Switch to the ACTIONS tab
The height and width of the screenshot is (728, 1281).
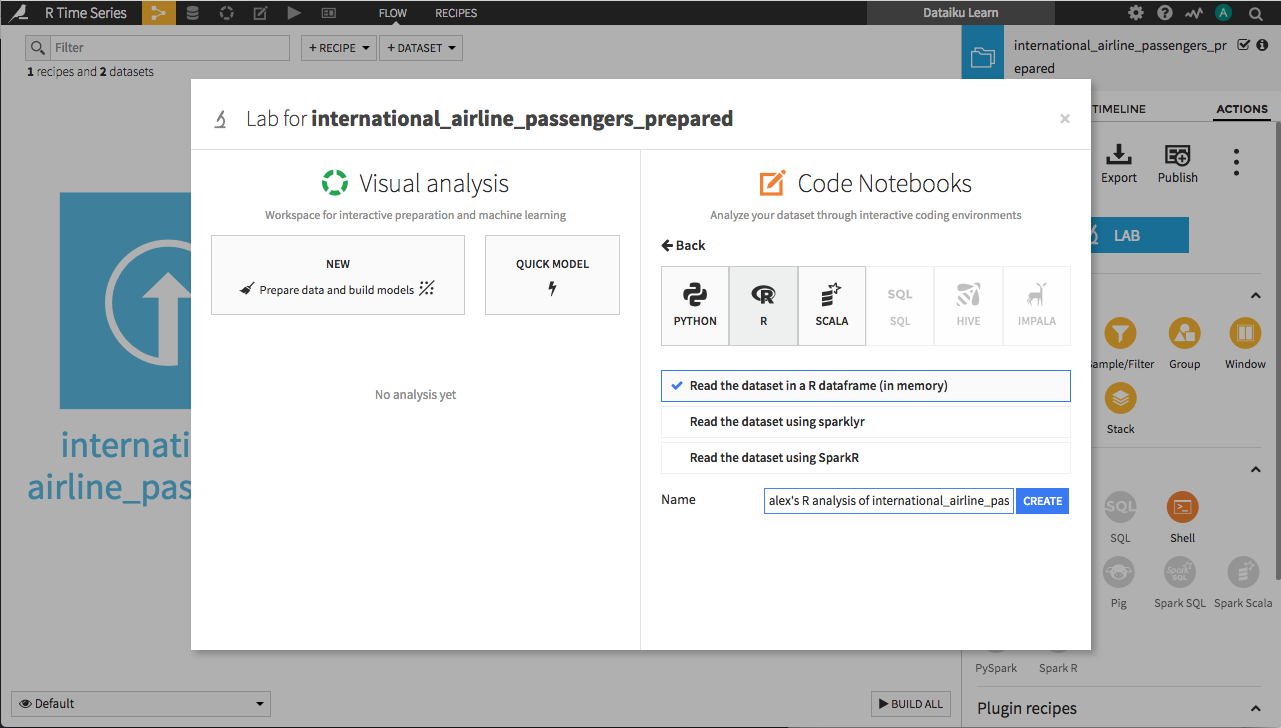tap(1242, 109)
